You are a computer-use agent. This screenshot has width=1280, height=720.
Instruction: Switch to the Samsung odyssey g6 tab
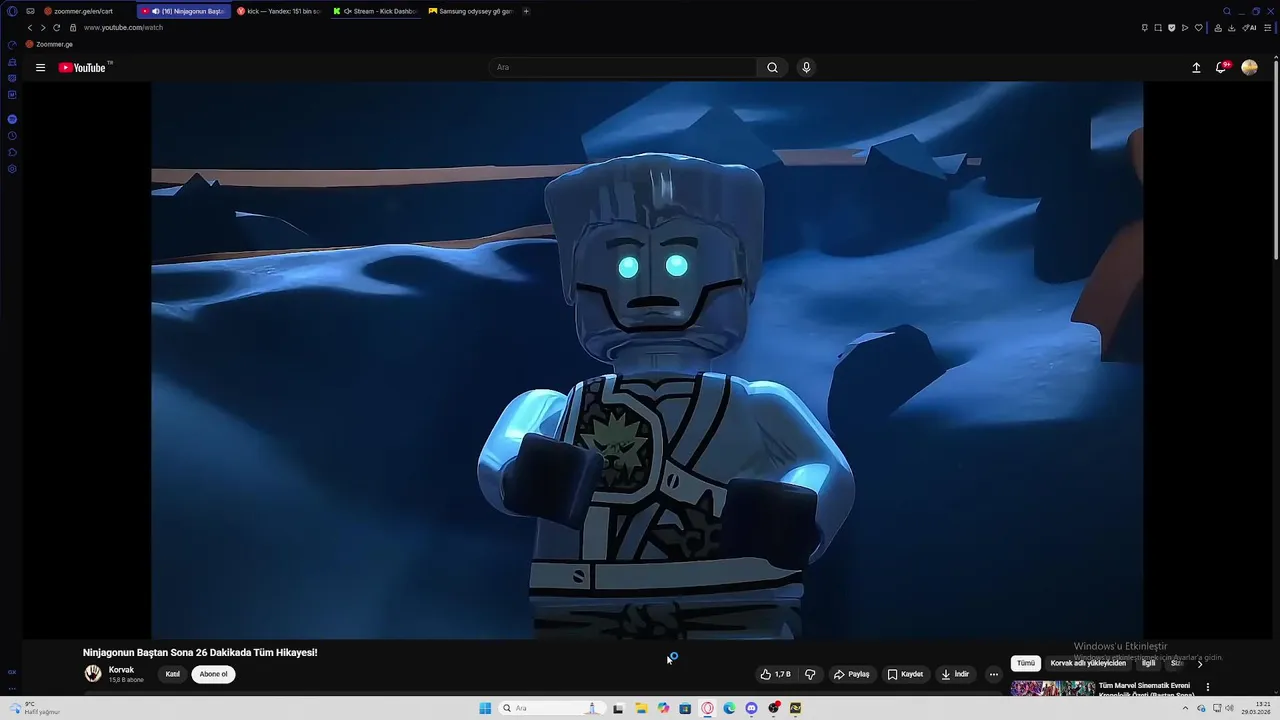(x=470, y=11)
